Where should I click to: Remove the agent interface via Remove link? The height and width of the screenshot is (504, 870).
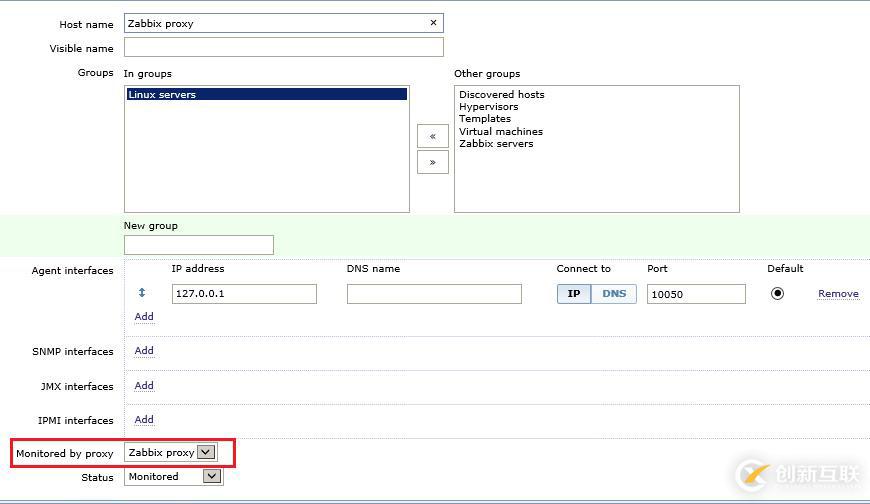pyautogui.click(x=838, y=294)
